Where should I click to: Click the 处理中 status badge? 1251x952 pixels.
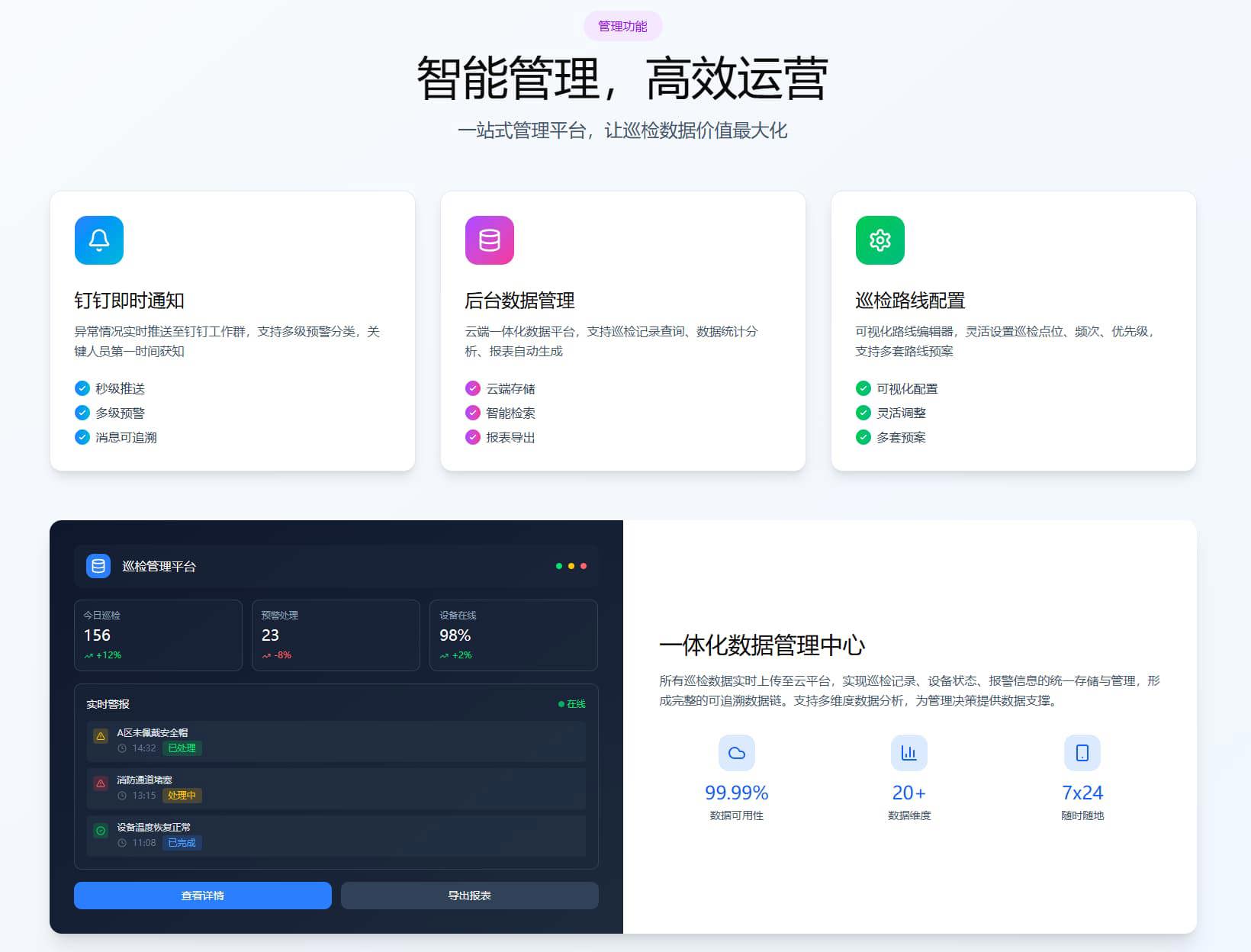pos(182,796)
